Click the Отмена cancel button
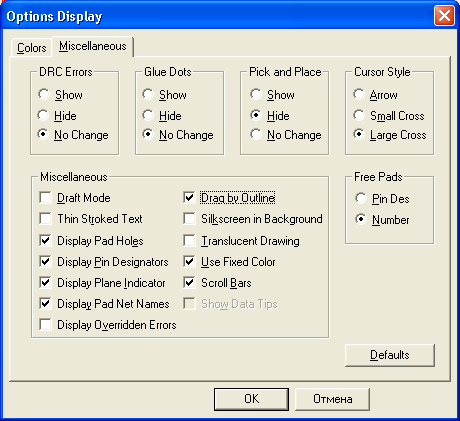The image size is (460, 421). point(332,399)
